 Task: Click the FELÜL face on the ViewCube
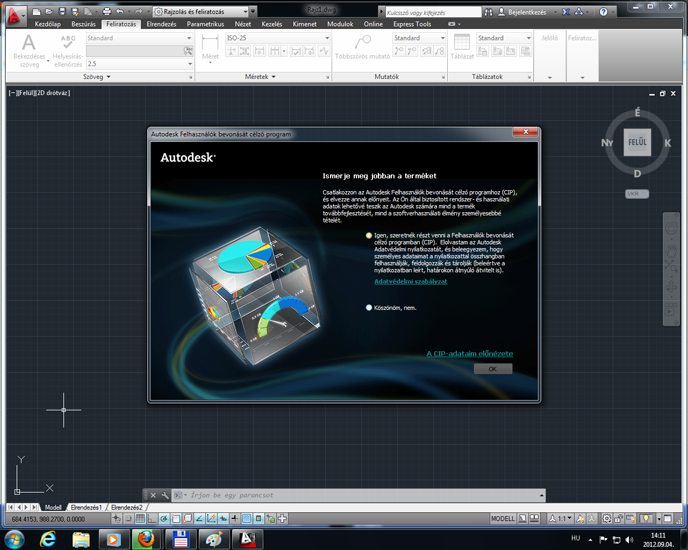click(637, 143)
